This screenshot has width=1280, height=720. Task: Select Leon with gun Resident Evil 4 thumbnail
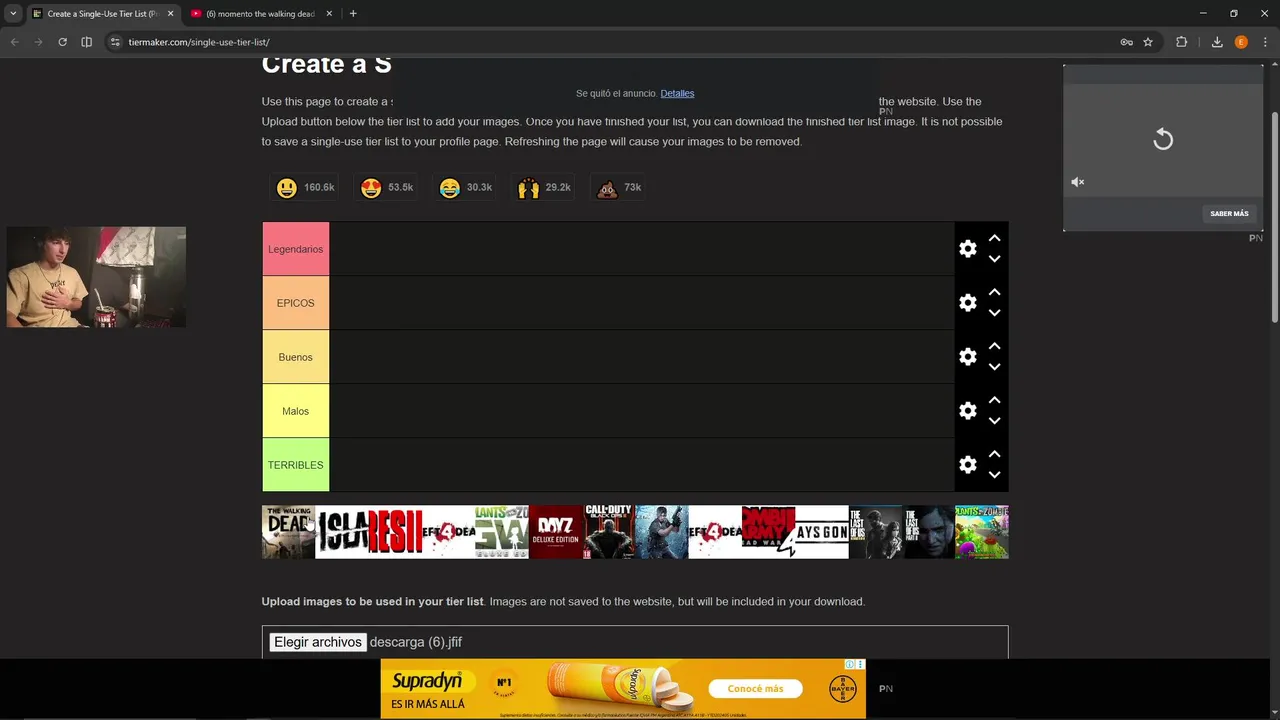(x=662, y=532)
